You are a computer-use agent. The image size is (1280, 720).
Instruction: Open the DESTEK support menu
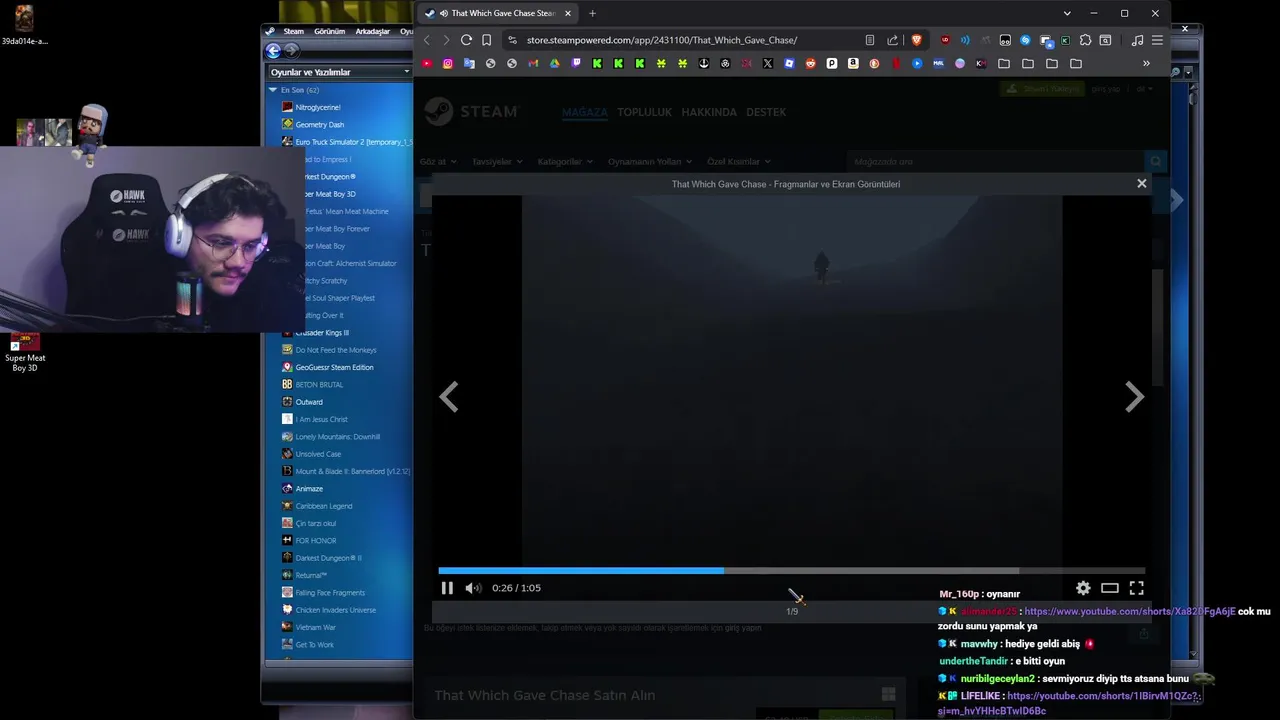point(766,112)
